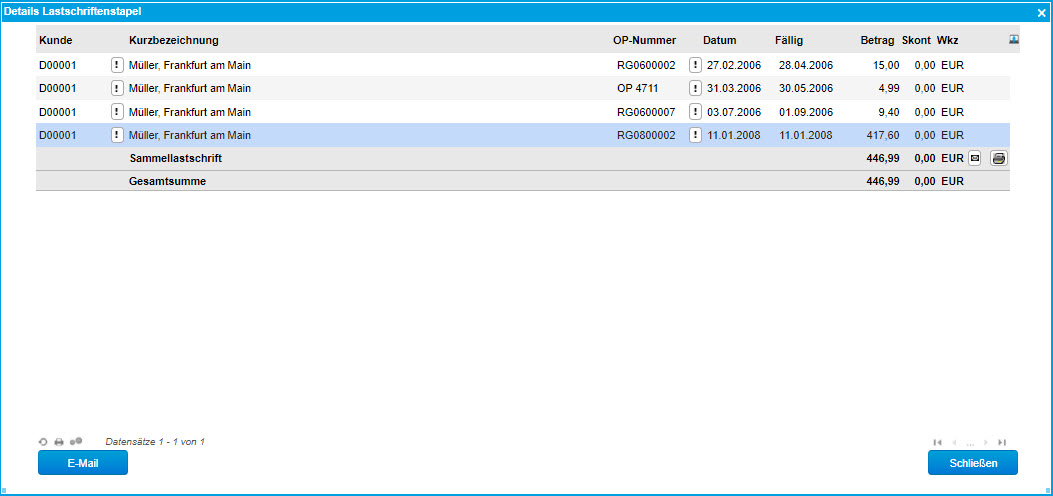Image resolution: width=1053 pixels, height=496 pixels.
Task: Click date 03.07.2006
Action: click(734, 111)
